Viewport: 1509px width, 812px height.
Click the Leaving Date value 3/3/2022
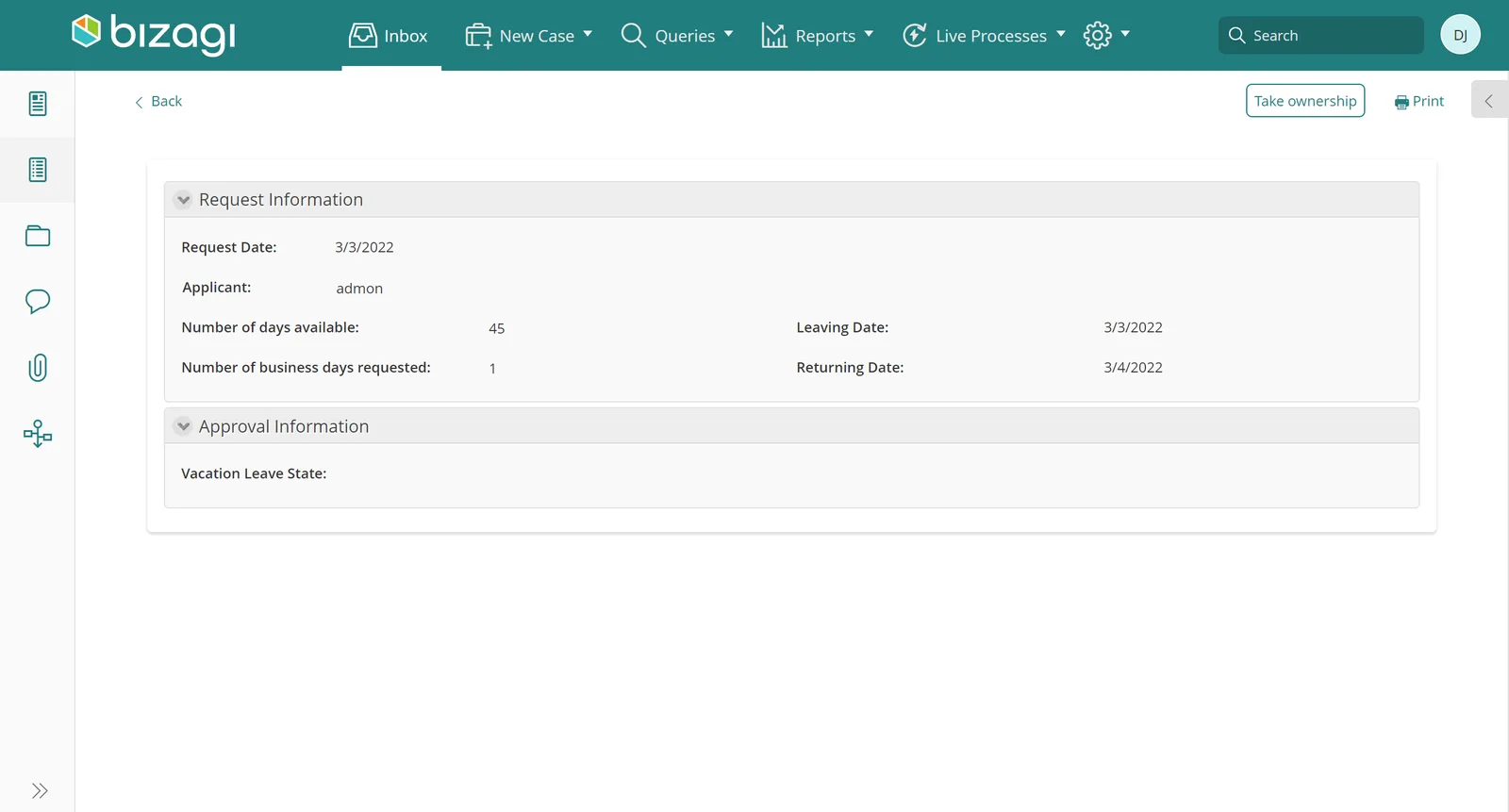pyautogui.click(x=1133, y=327)
